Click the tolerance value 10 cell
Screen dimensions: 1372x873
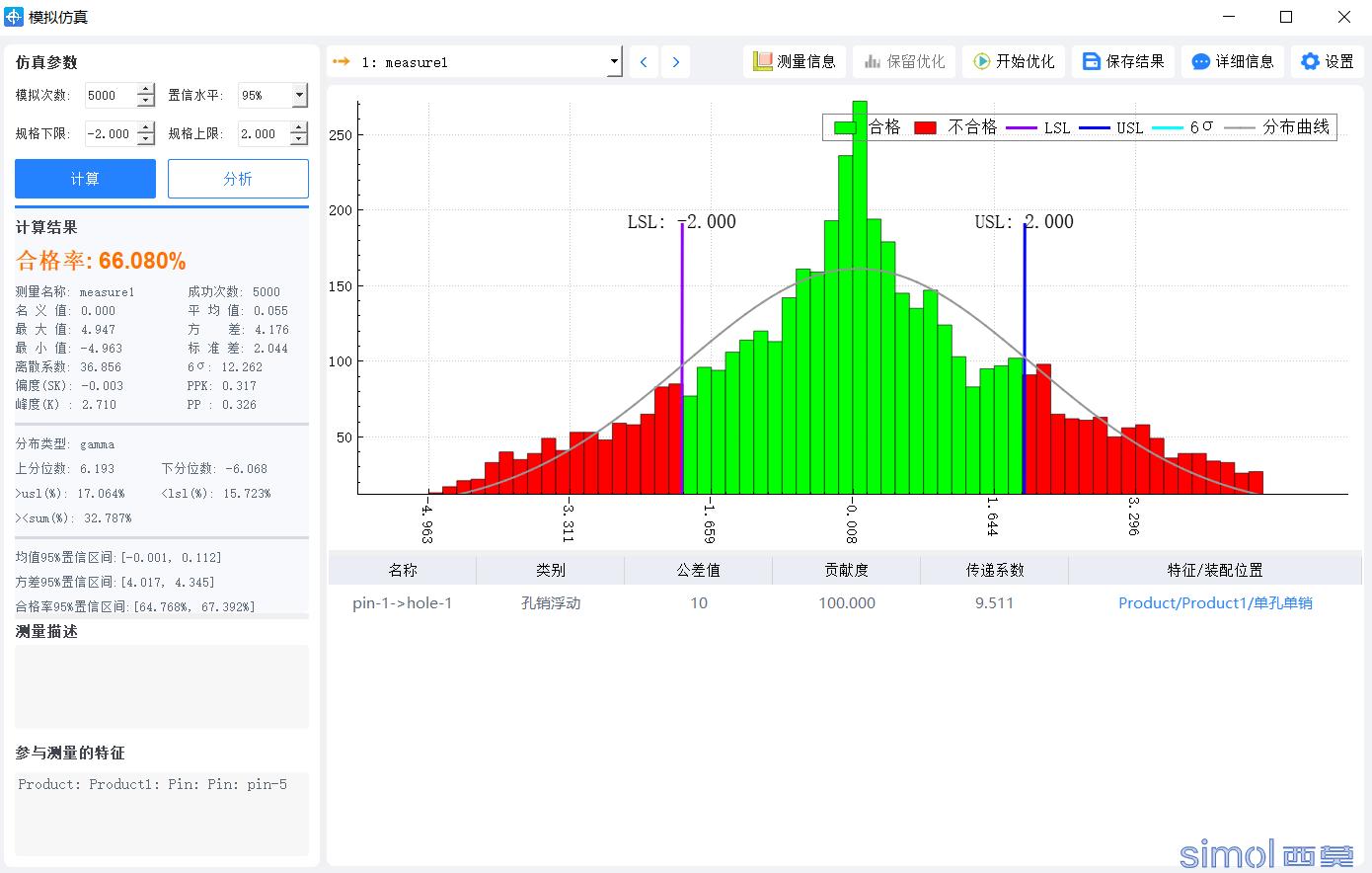coord(699,602)
